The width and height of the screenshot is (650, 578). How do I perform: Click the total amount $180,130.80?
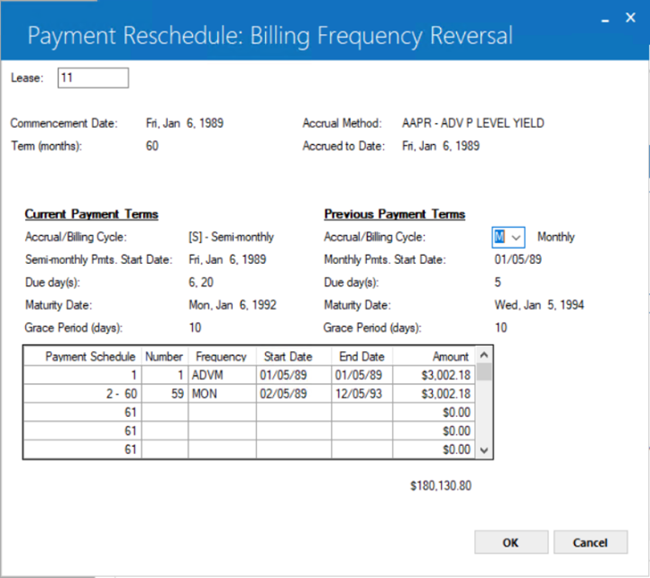pyautogui.click(x=441, y=486)
